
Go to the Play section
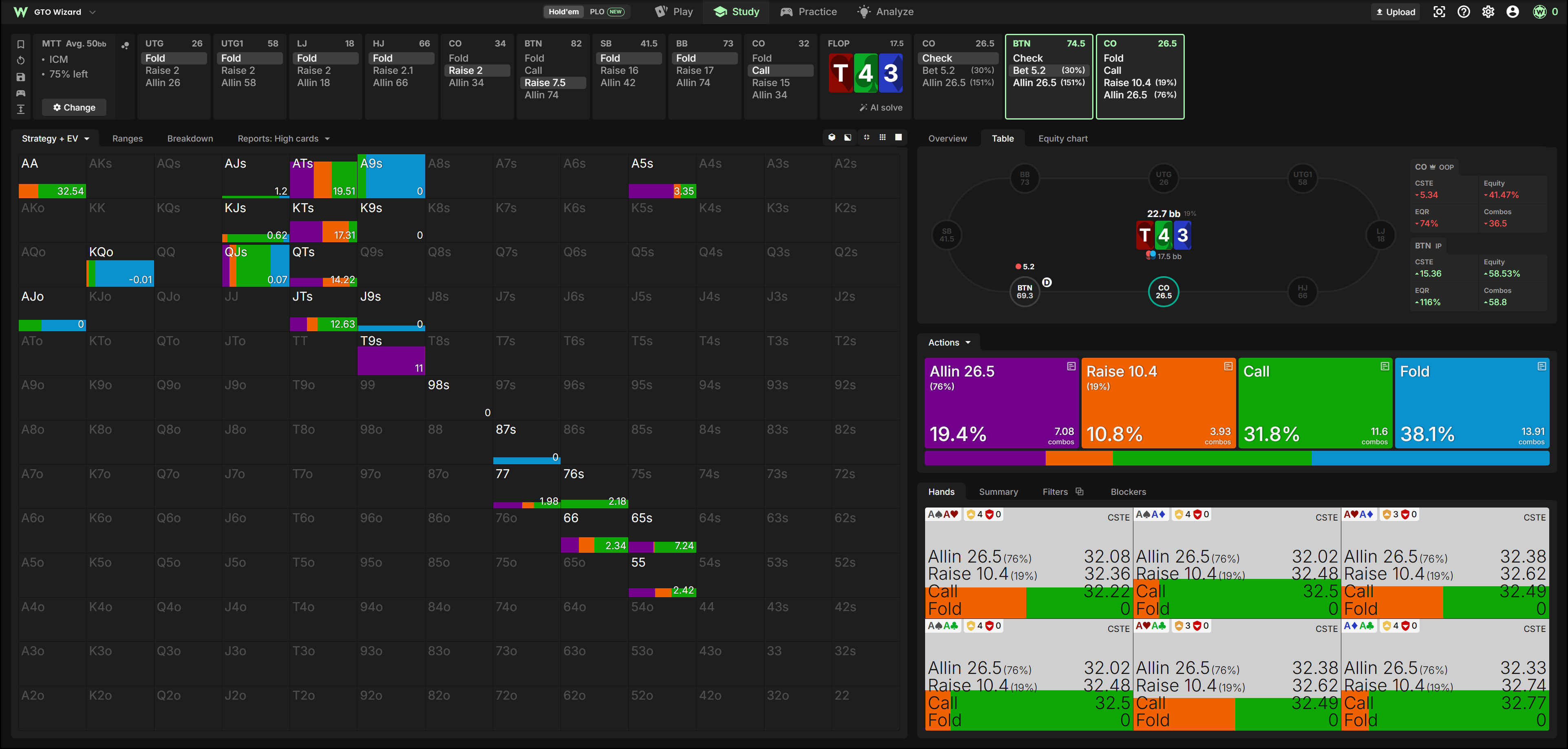coord(674,11)
